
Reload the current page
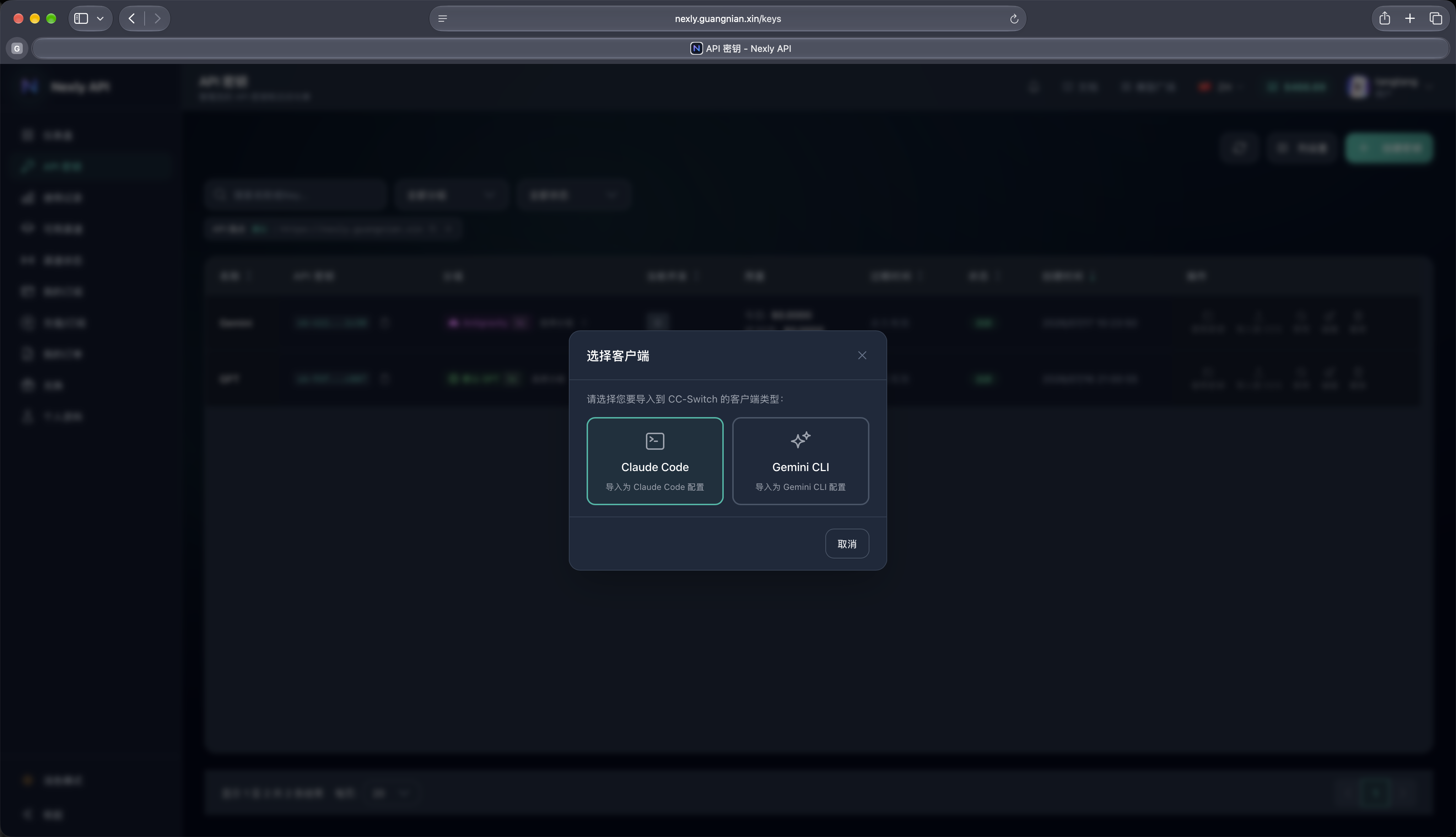(1014, 18)
